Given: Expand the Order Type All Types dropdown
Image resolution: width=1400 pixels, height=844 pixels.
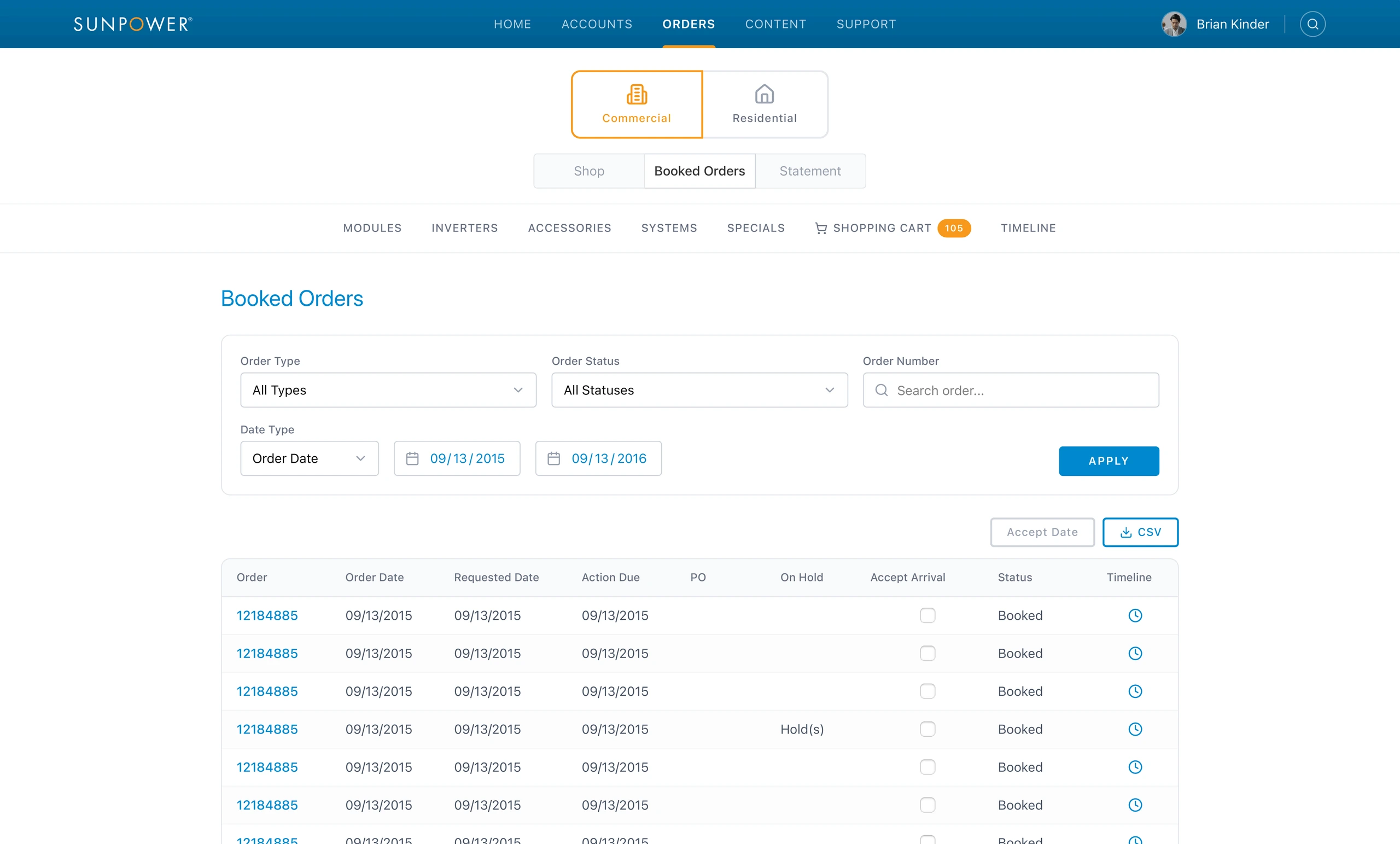Looking at the screenshot, I should coord(388,390).
